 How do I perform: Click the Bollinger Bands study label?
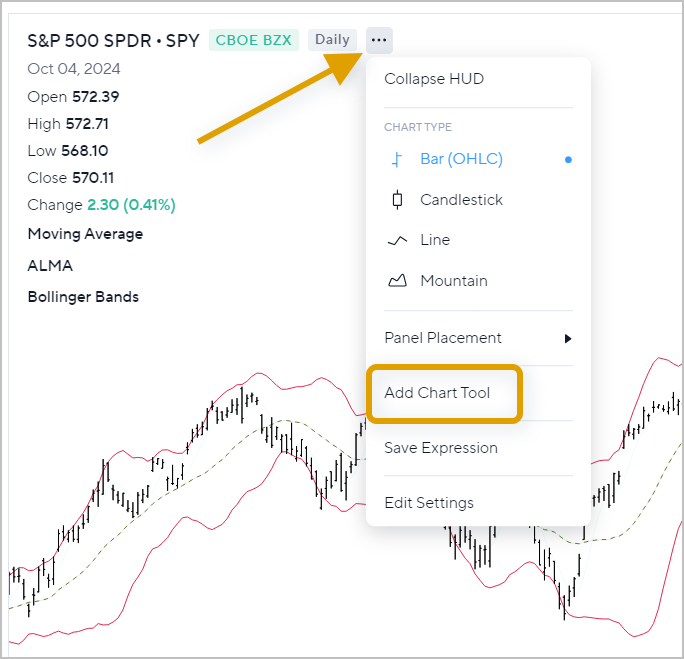coord(83,297)
